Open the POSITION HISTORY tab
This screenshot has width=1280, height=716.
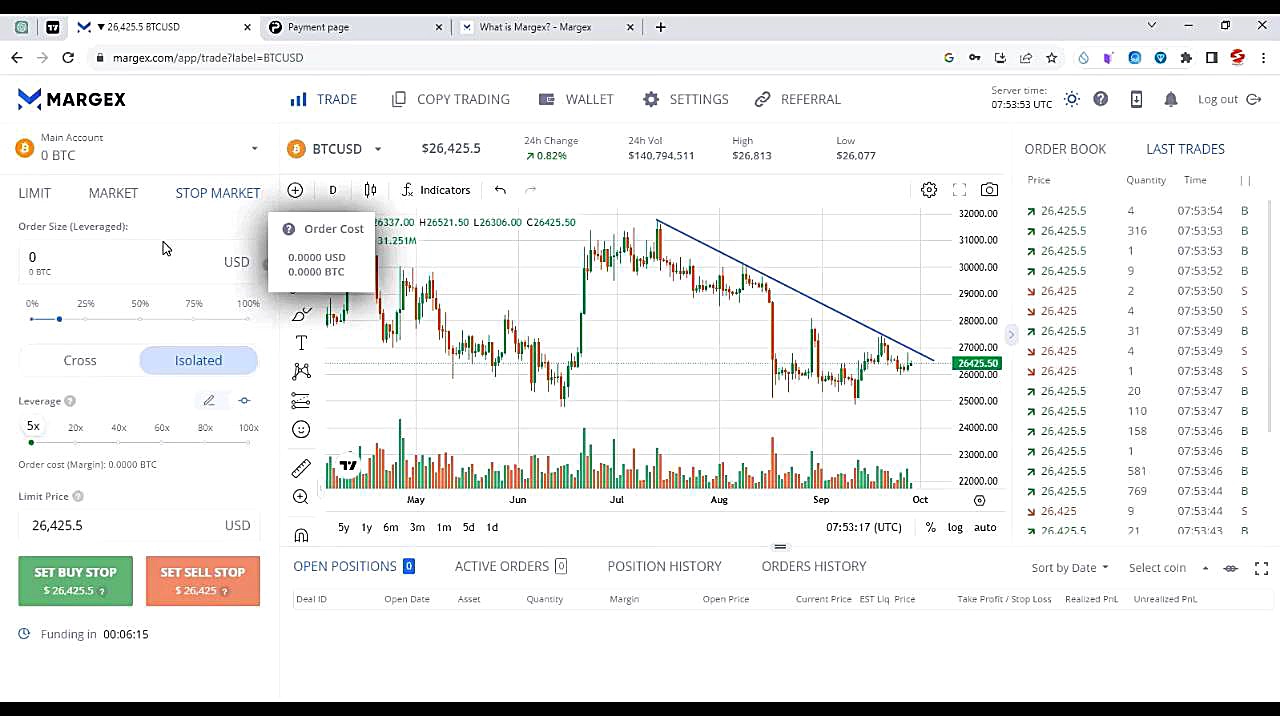pos(664,566)
